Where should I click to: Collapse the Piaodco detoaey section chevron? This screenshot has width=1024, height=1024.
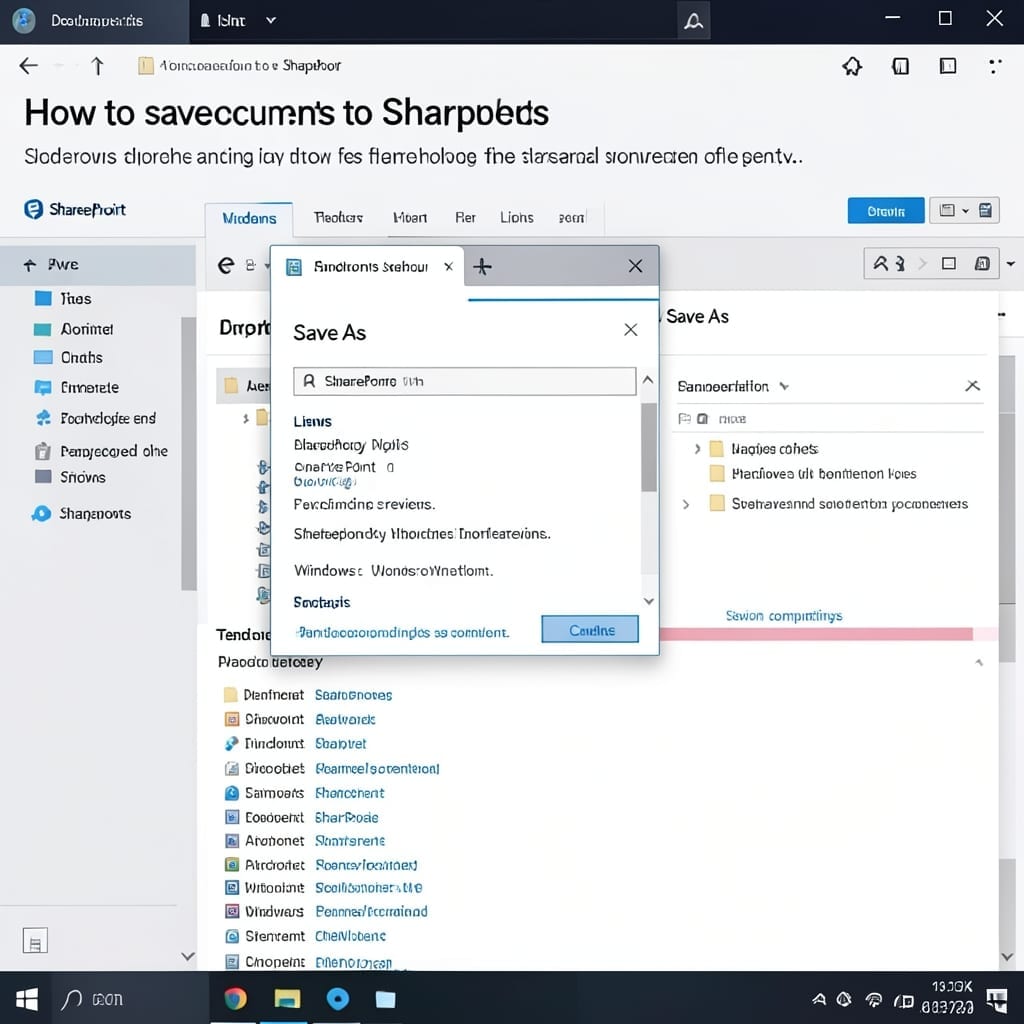click(x=978, y=662)
